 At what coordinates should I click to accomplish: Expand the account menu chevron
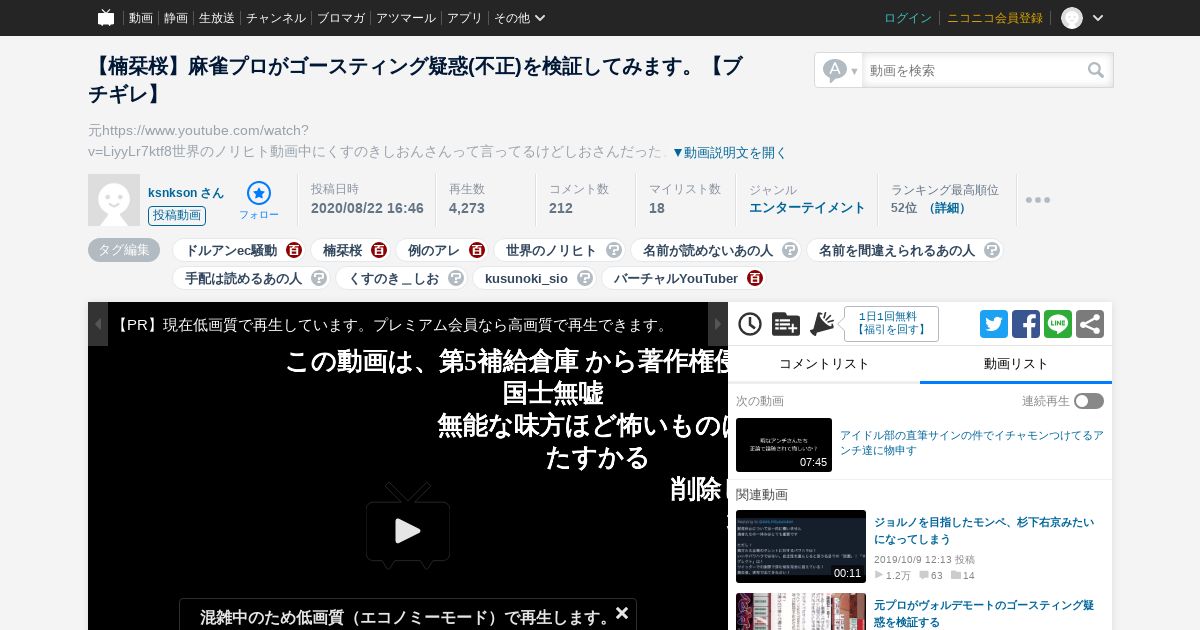(1098, 18)
